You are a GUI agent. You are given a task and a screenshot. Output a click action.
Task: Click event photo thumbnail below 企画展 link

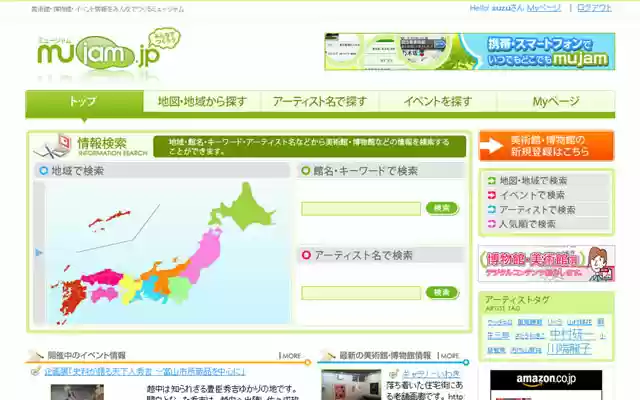(77, 392)
